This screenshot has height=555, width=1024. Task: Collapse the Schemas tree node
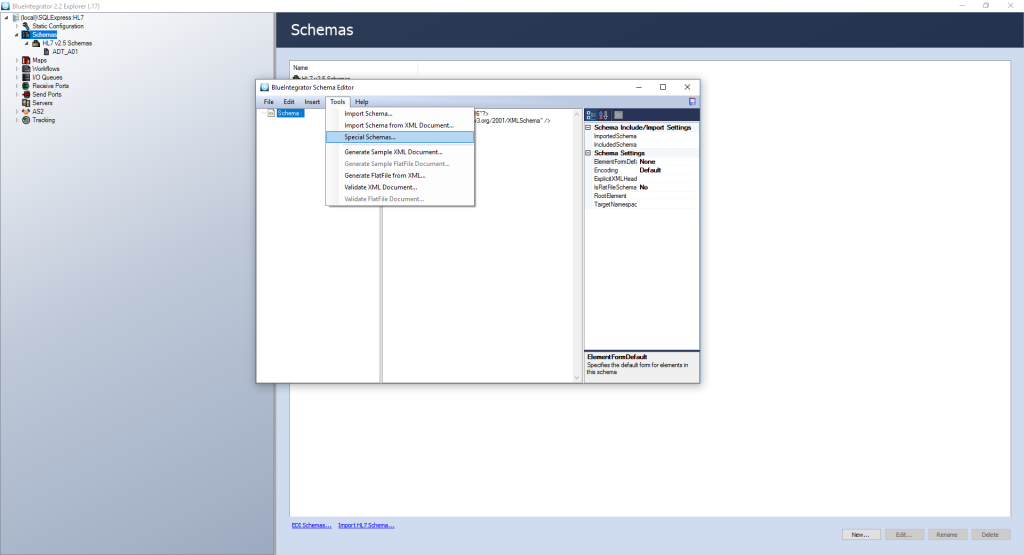pos(17,35)
